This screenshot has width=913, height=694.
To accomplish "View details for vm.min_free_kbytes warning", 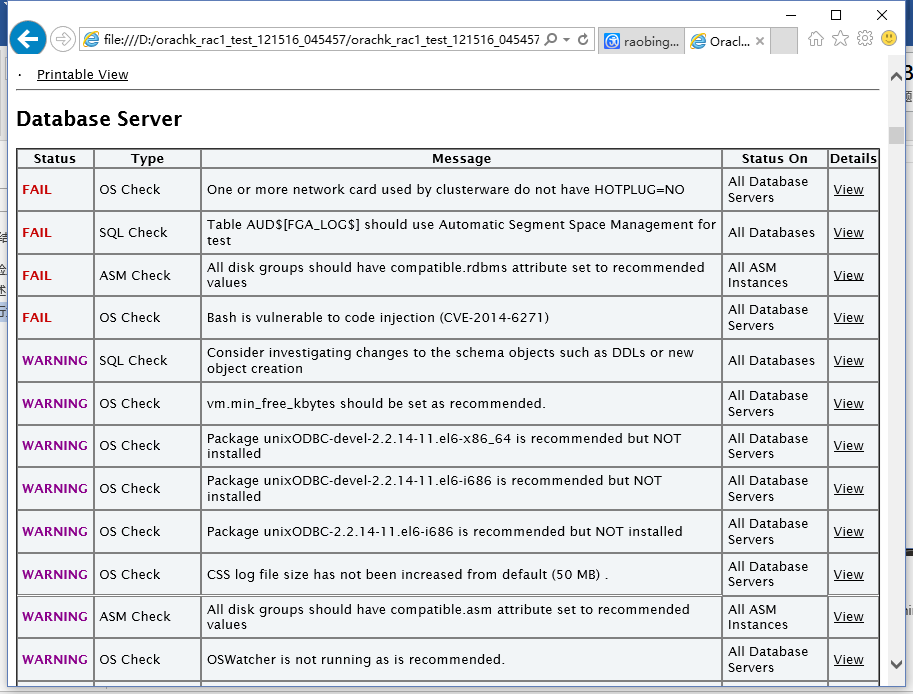I will pyautogui.click(x=848, y=403).
